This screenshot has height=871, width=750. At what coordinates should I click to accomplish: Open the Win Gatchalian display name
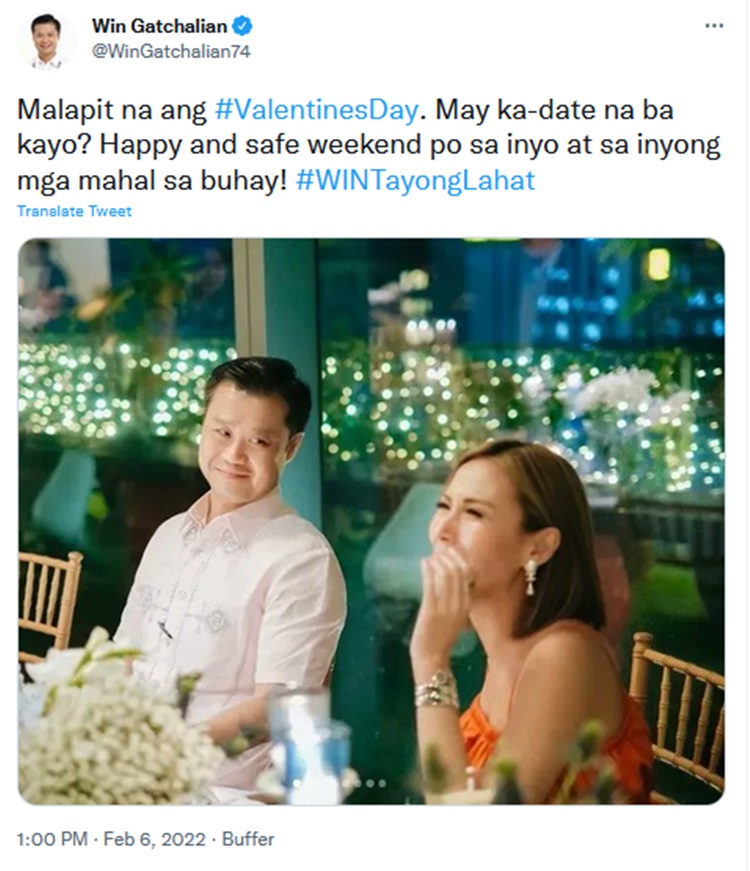point(159,26)
